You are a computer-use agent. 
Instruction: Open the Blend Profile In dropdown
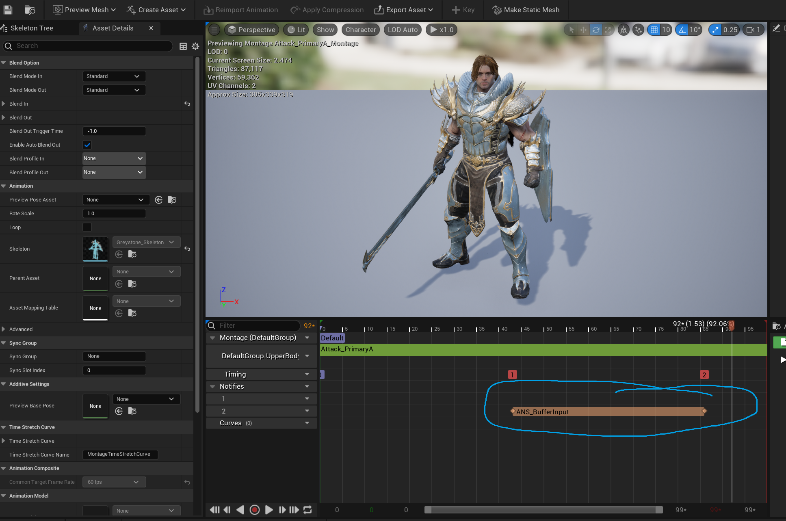114,158
